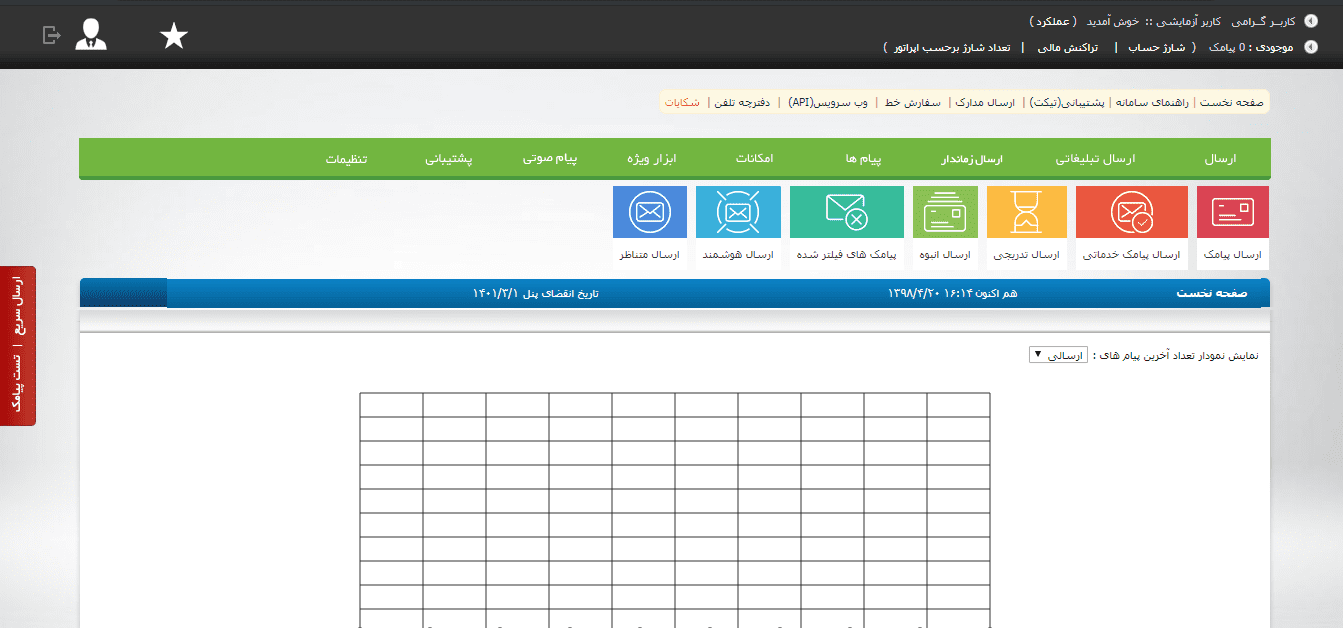Expand the ابزار ویژه menu
The width and height of the screenshot is (1343, 628).
[x=652, y=159]
